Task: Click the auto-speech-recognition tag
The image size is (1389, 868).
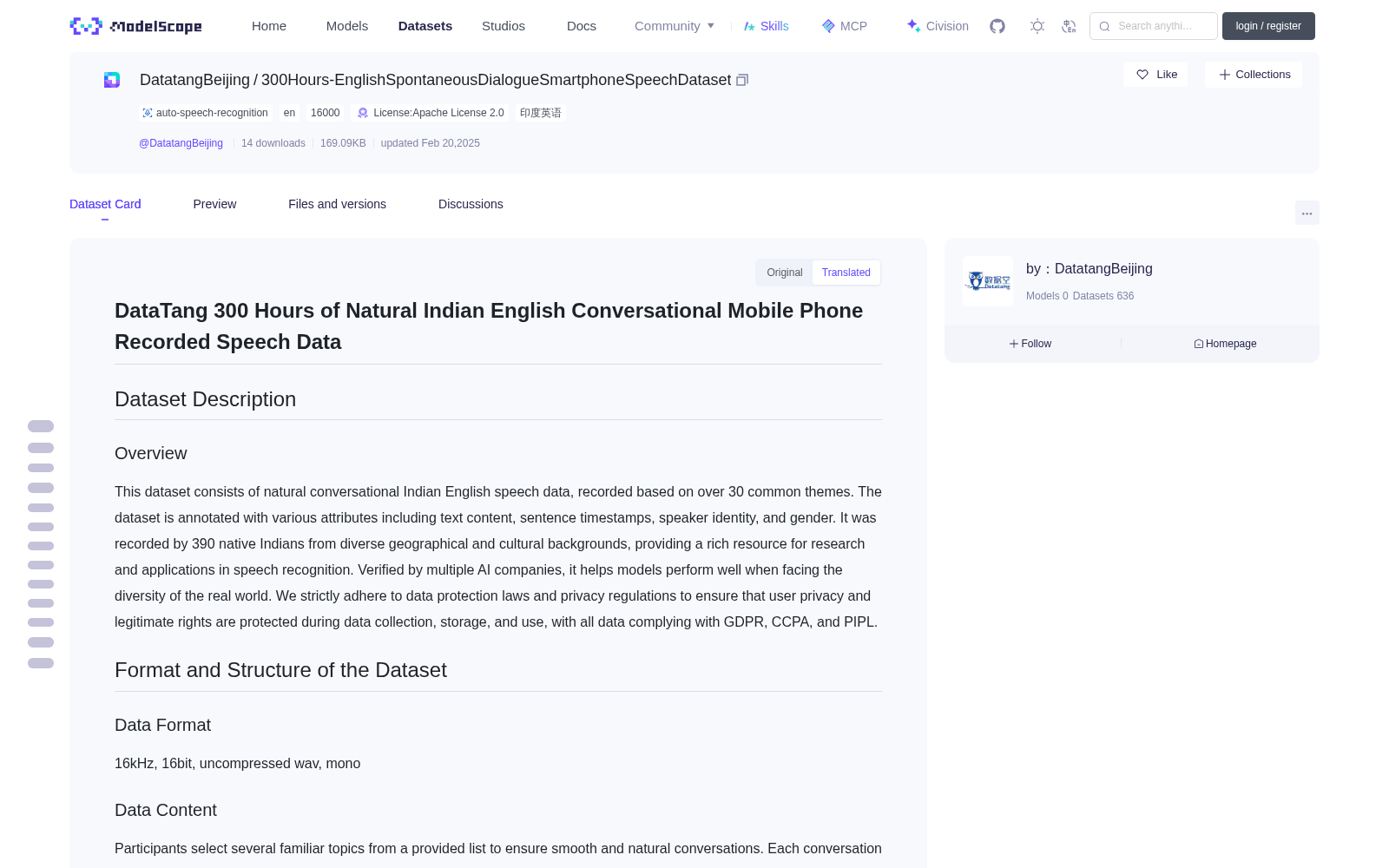Action: click(x=205, y=113)
